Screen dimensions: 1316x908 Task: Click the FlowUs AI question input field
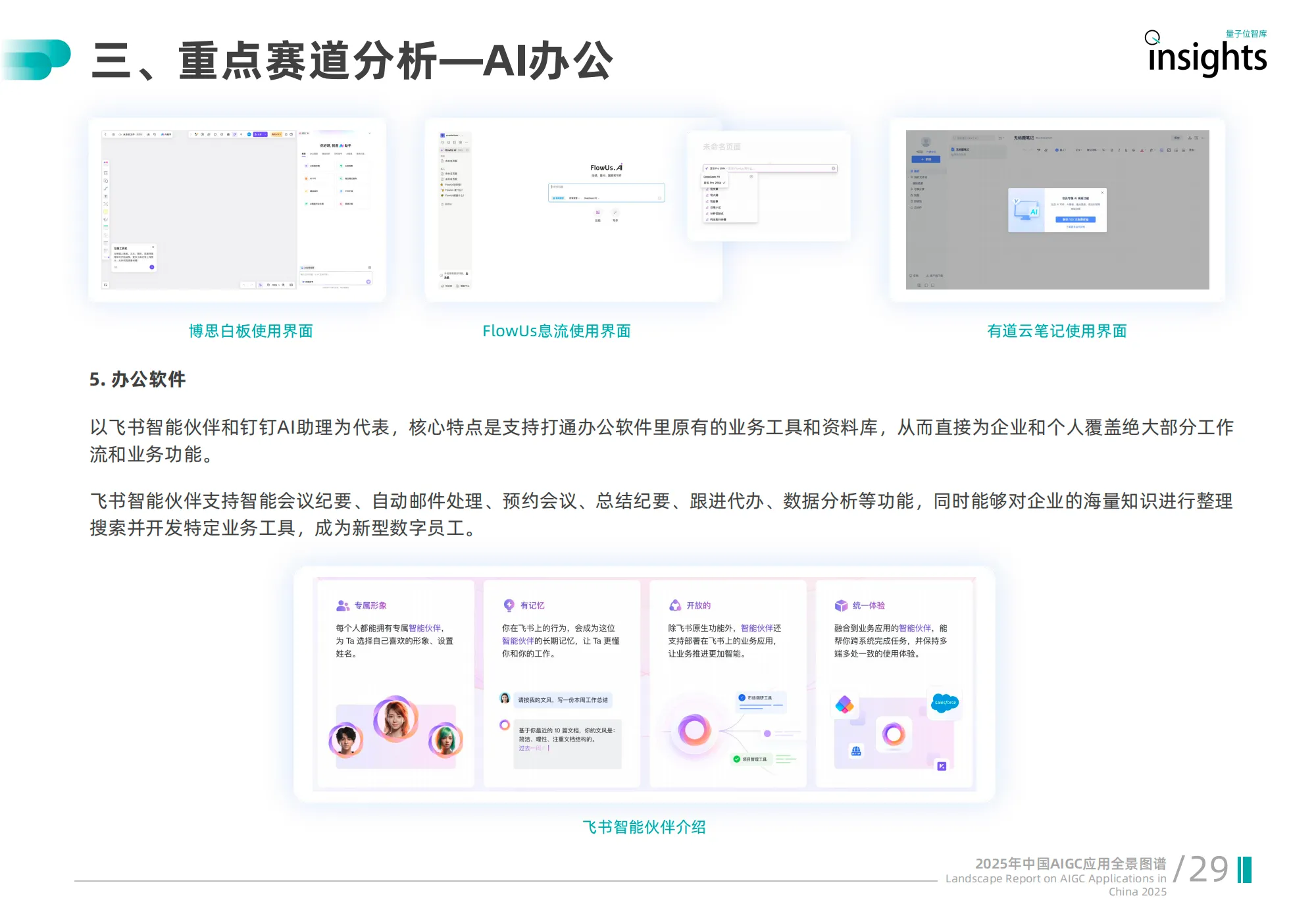[x=606, y=188]
